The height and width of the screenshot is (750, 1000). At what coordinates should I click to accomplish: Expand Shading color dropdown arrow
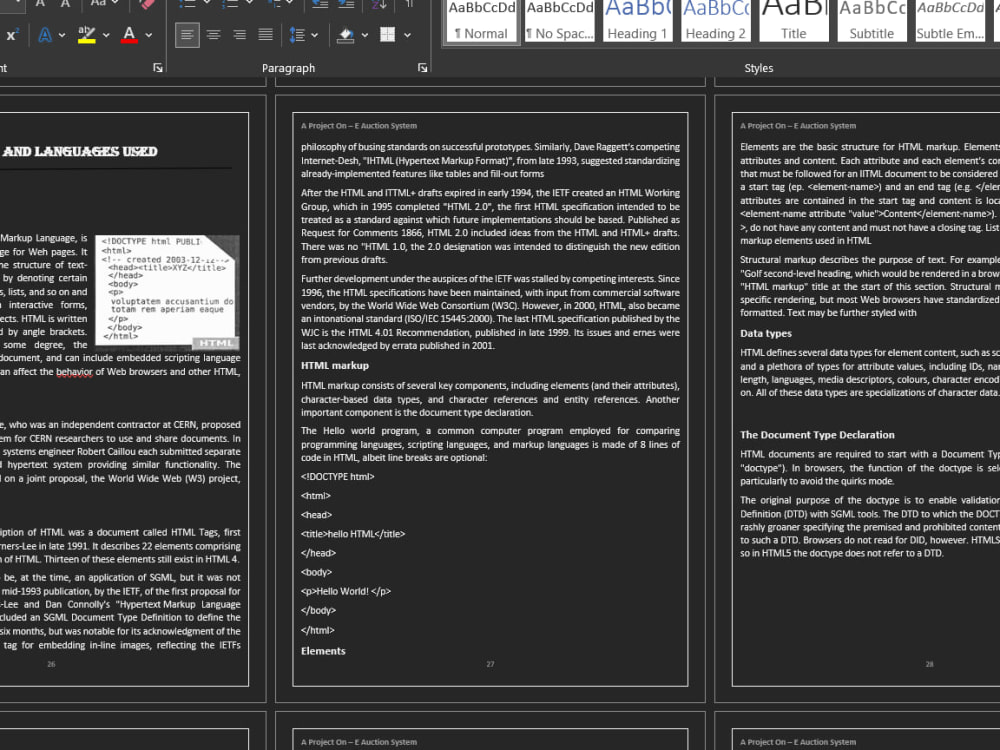[x=365, y=35]
